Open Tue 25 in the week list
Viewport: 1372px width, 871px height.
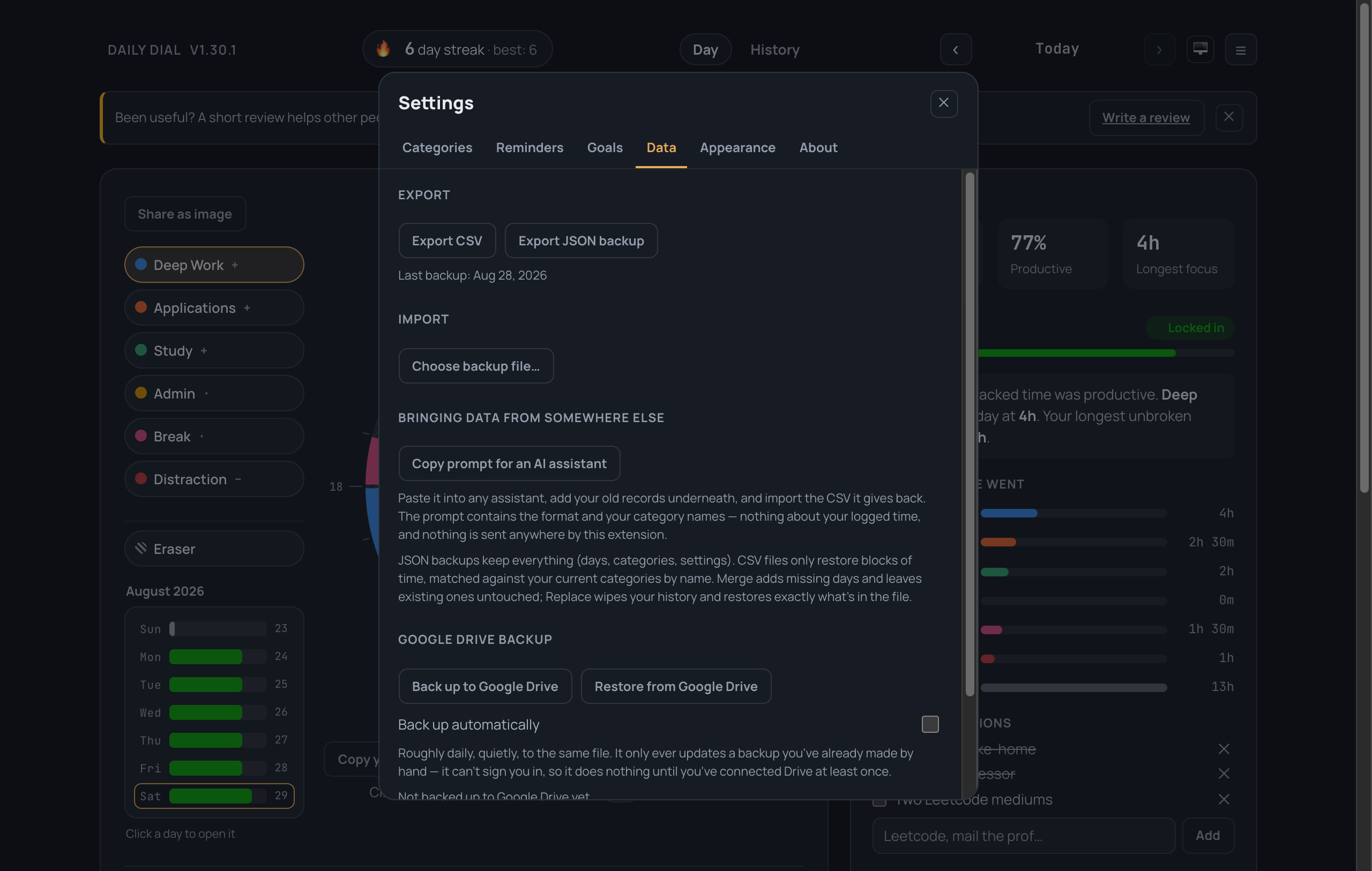(x=214, y=684)
